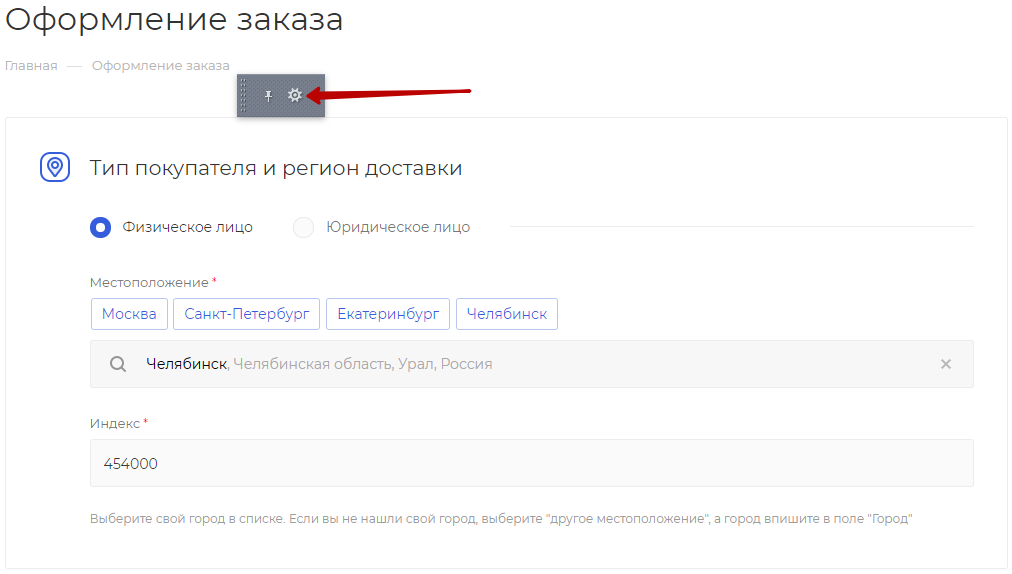Click the search magnifier in location field
Viewport: 1012px width, 574px height.
(118, 364)
